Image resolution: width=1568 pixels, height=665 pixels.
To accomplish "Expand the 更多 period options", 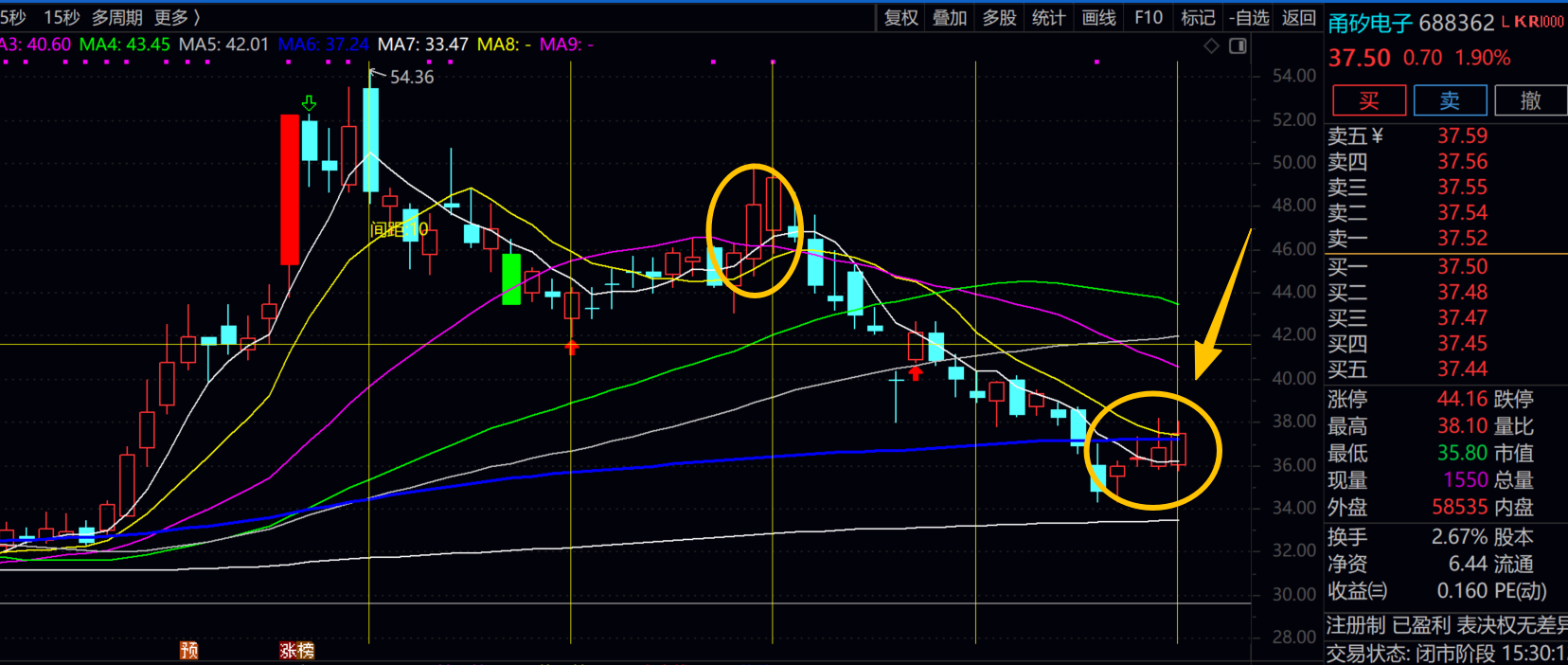I will [x=177, y=17].
